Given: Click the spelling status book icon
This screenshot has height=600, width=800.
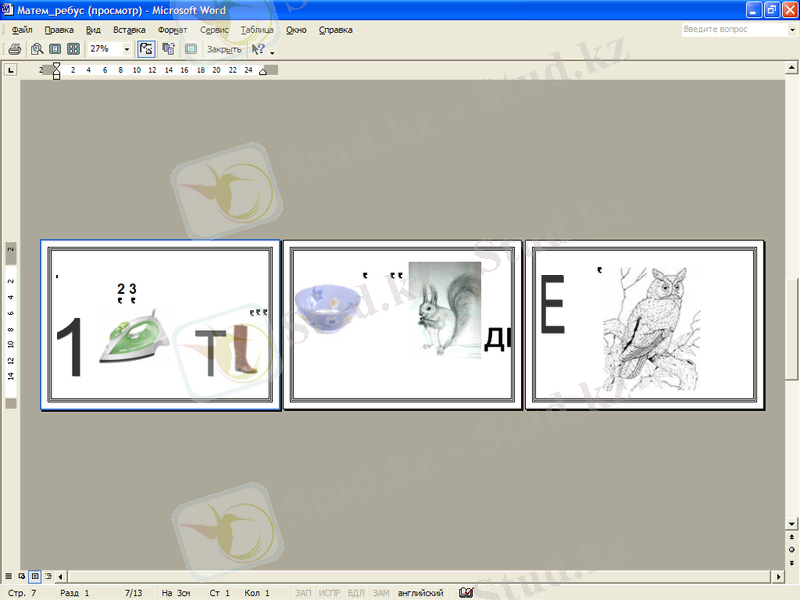Looking at the screenshot, I should click(x=466, y=593).
